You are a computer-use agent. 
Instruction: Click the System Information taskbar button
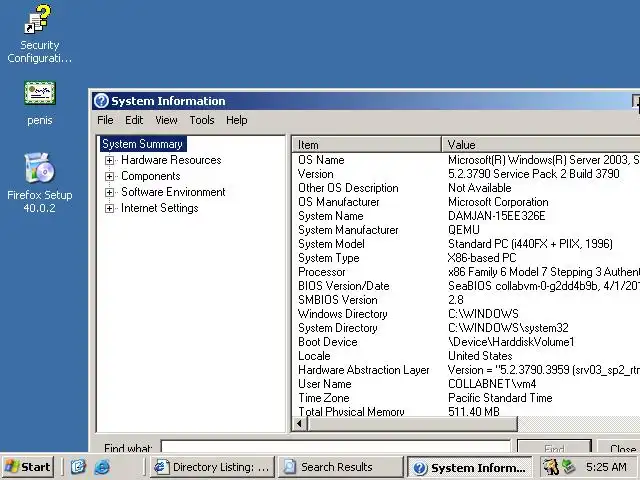click(469, 467)
